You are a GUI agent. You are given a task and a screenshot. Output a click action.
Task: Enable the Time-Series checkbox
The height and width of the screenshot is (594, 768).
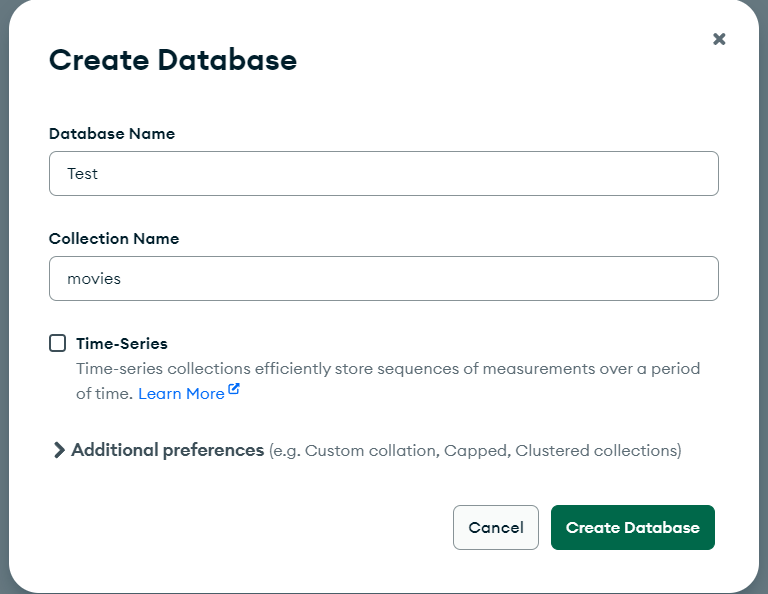click(58, 343)
